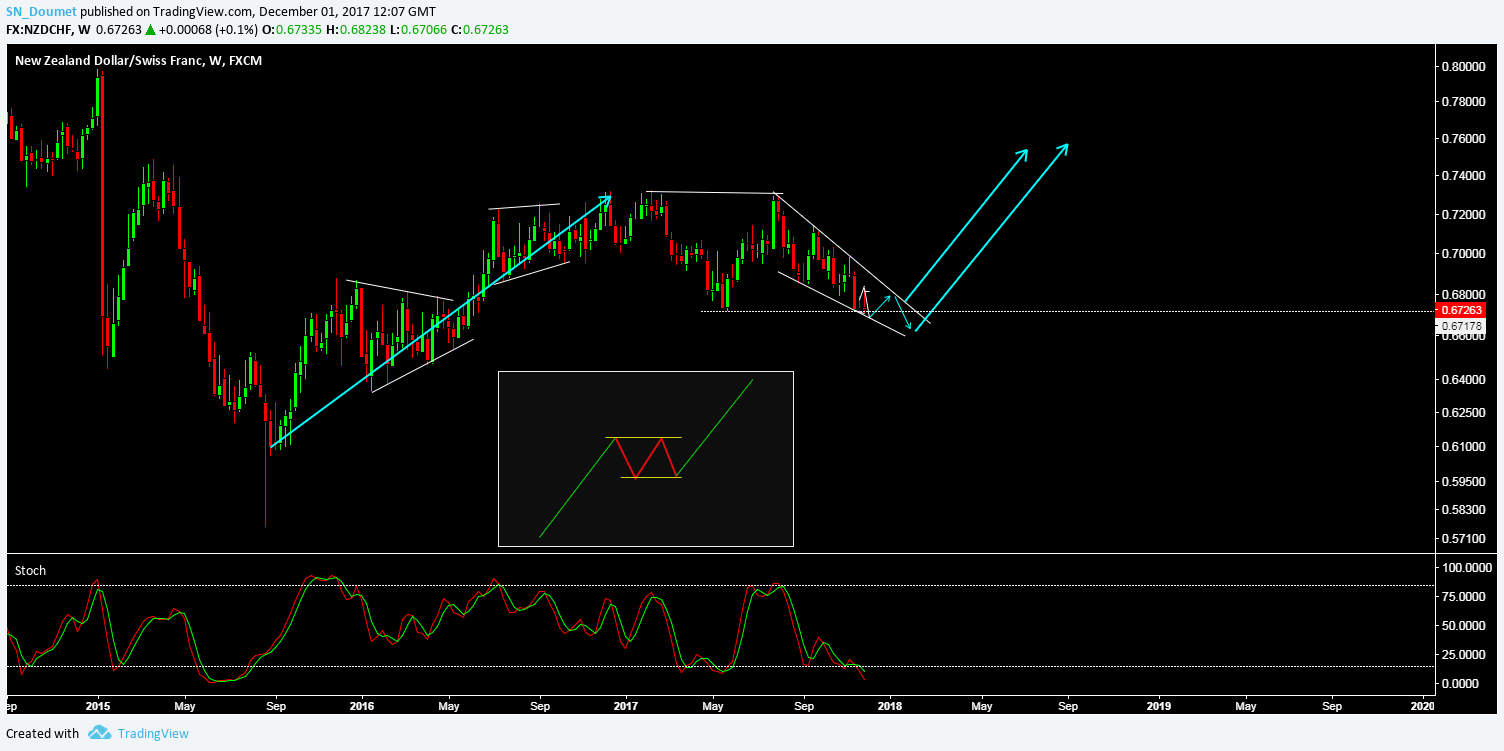This screenshot has height=751, width=1504.
Task: Click the 0.61000 price axis label
Action: [x=1465, y=447]
